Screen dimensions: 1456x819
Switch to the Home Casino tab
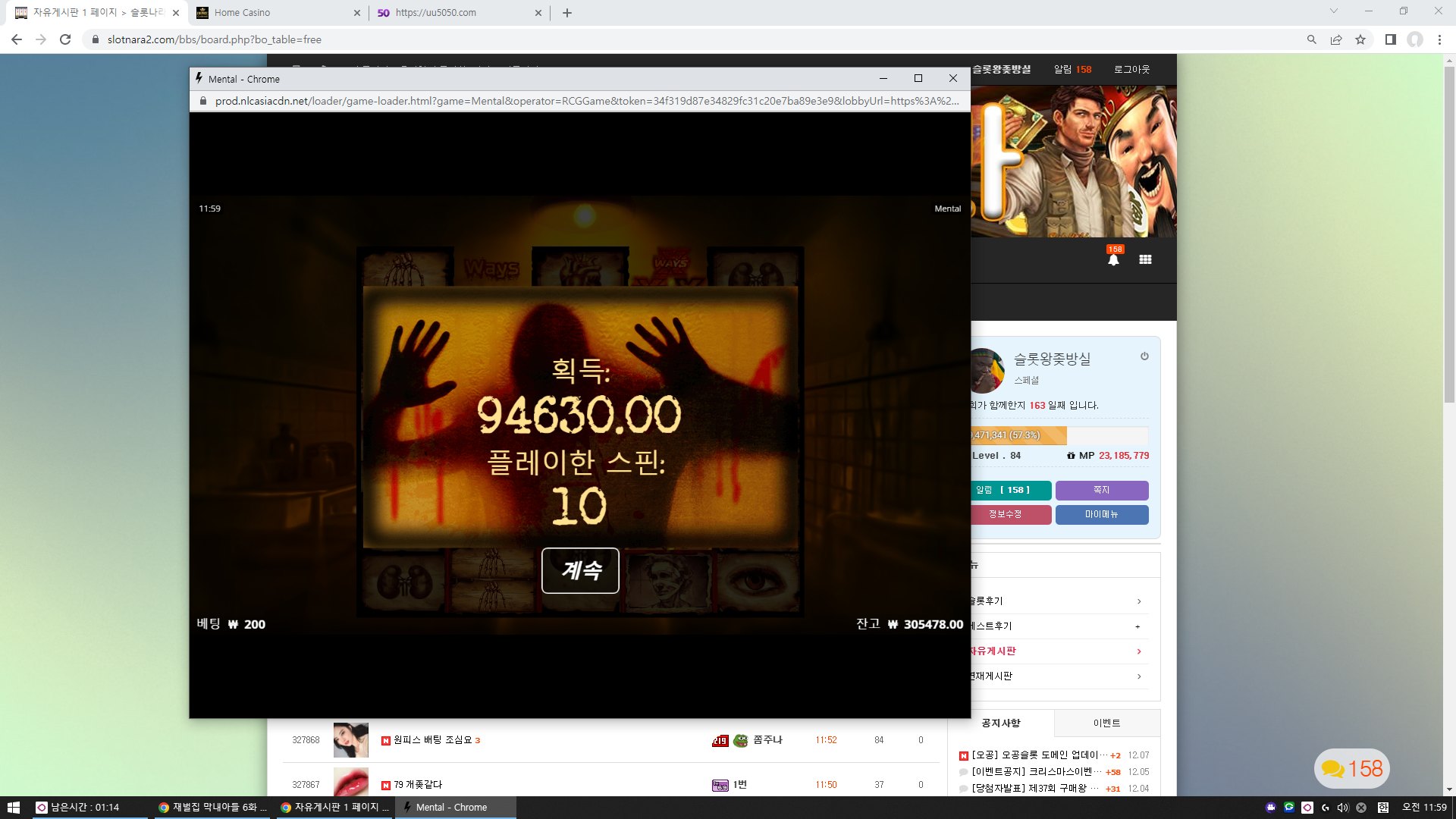click(x=278, y=13)
